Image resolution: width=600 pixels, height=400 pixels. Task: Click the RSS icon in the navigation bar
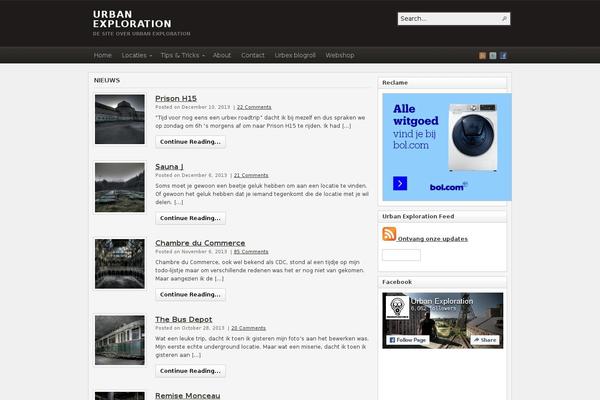(x=482, y=56)
